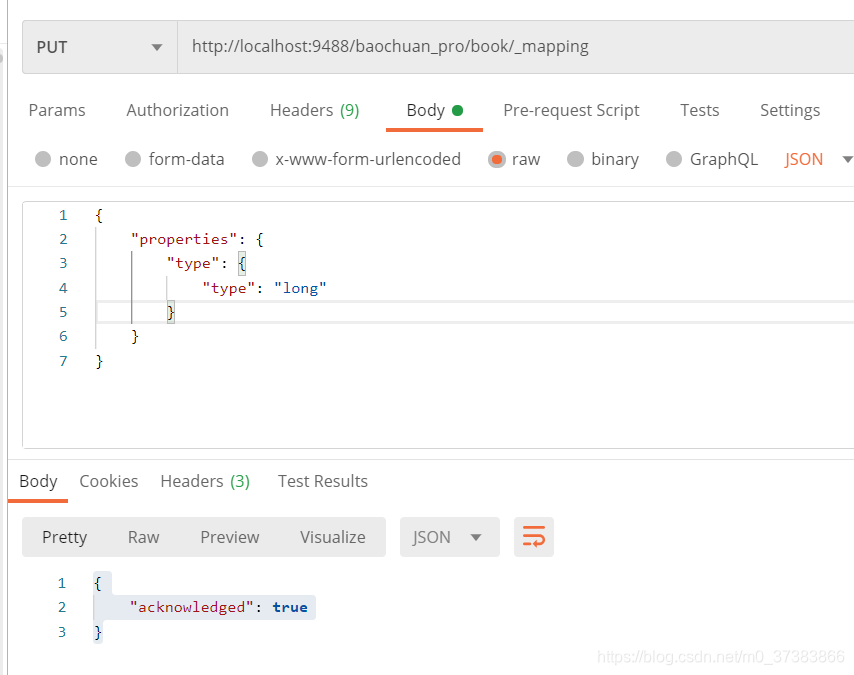
Task: Open the request Headers (9) tab
Action: click(x=314, y=110)
